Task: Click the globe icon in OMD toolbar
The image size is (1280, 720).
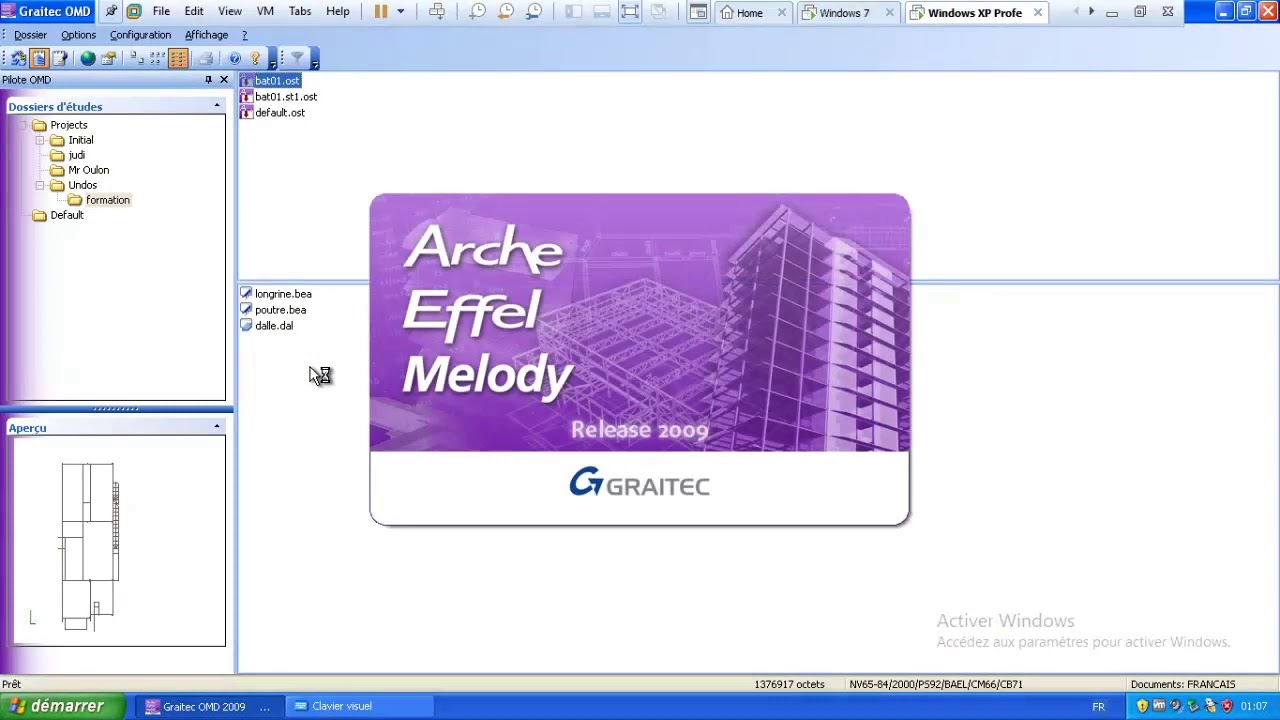Action: (x=88, y=59)
